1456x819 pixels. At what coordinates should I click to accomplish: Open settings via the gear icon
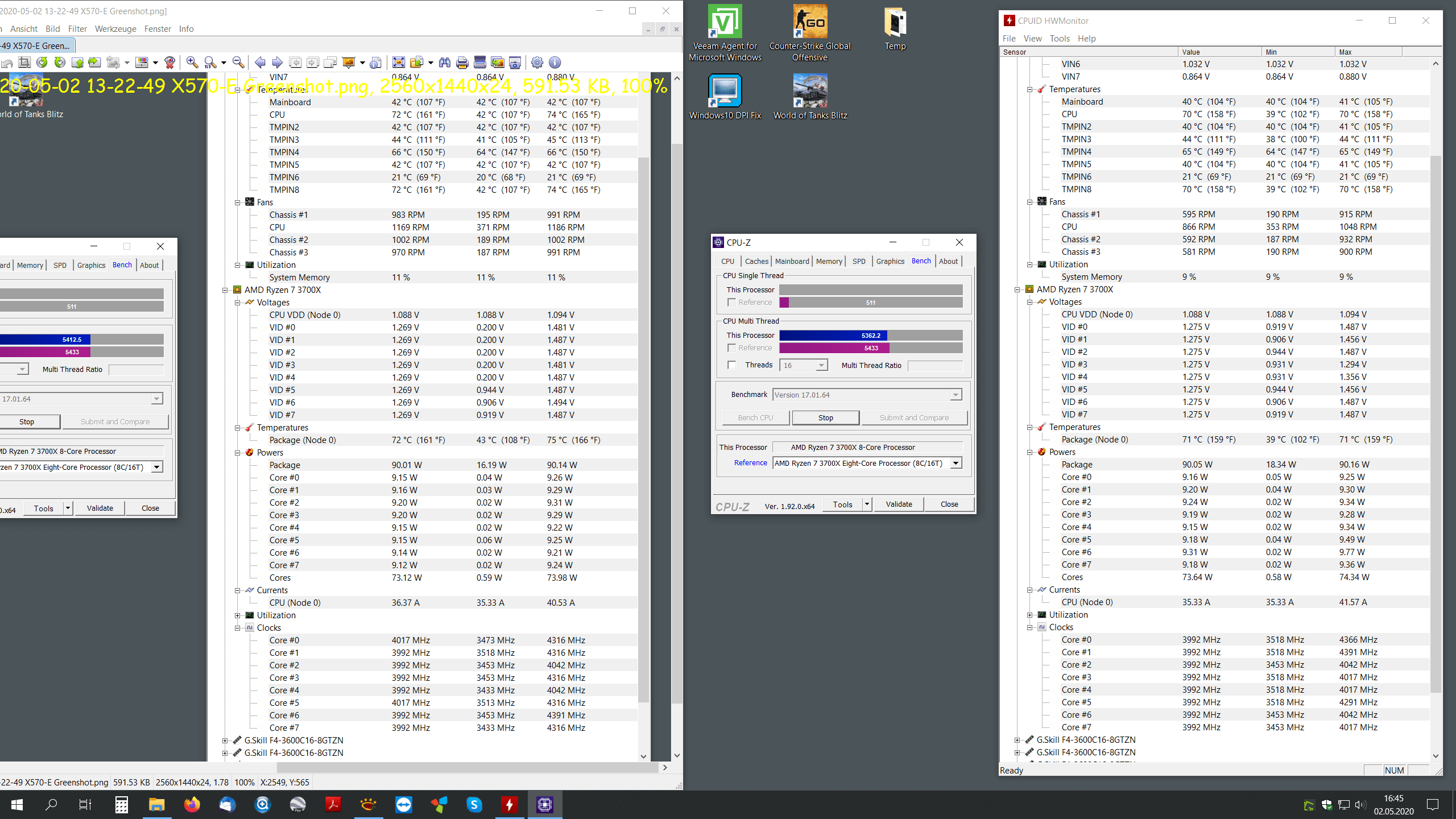pyautogui.click(x=537, y=62)
